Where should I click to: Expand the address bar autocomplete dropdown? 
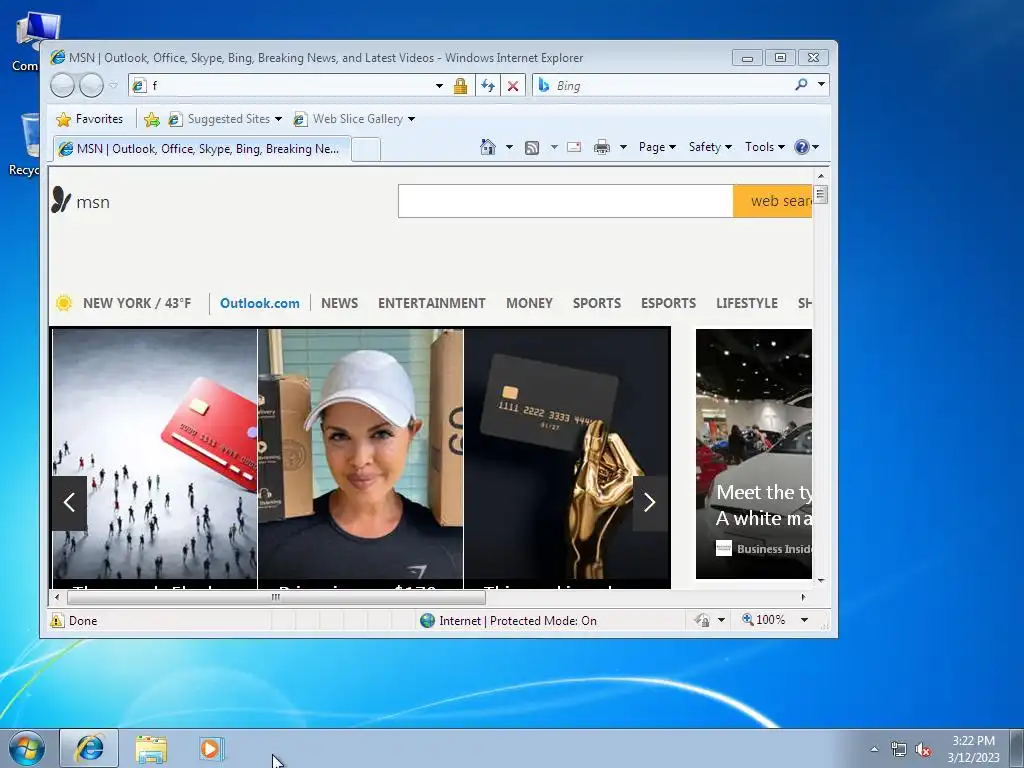440,86
